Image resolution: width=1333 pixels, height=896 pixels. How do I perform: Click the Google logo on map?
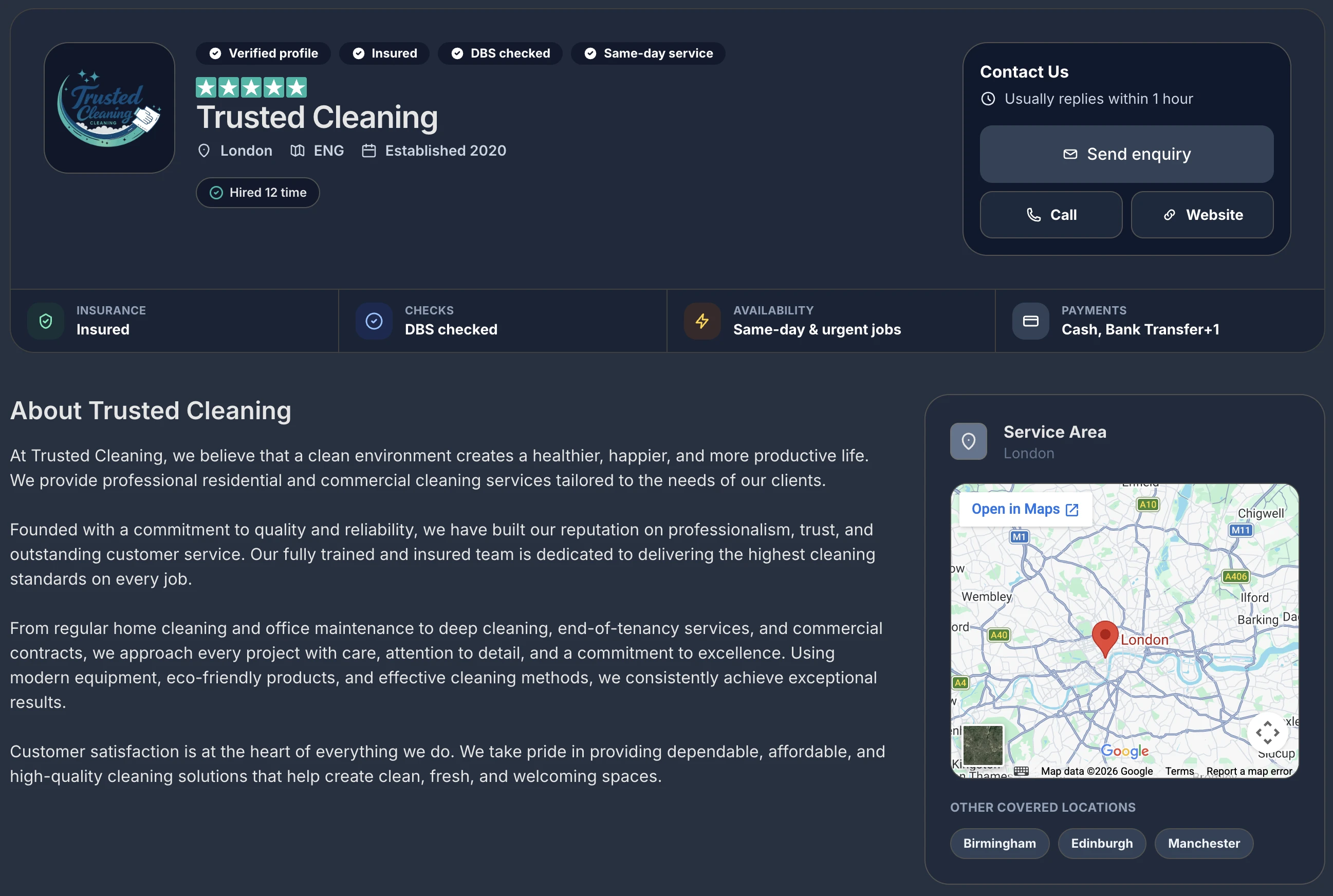[x=1124, y=751]
